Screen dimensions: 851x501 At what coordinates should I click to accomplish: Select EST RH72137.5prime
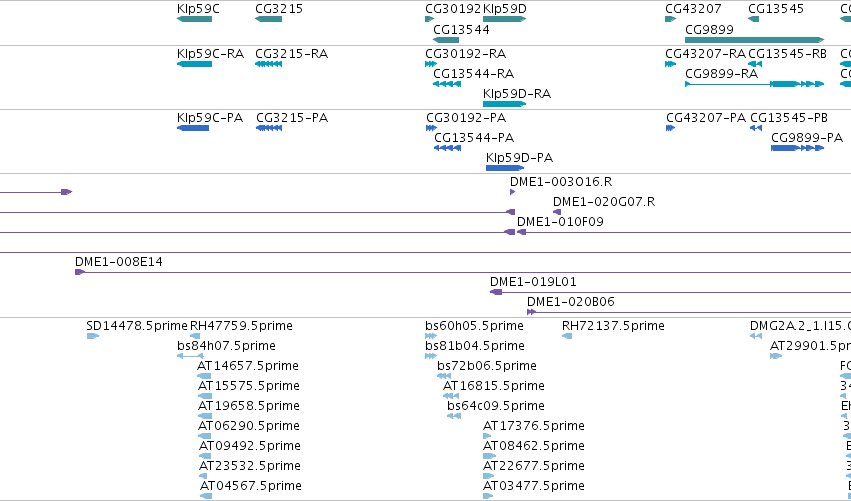pyautogui.click(x=567, y=337)
